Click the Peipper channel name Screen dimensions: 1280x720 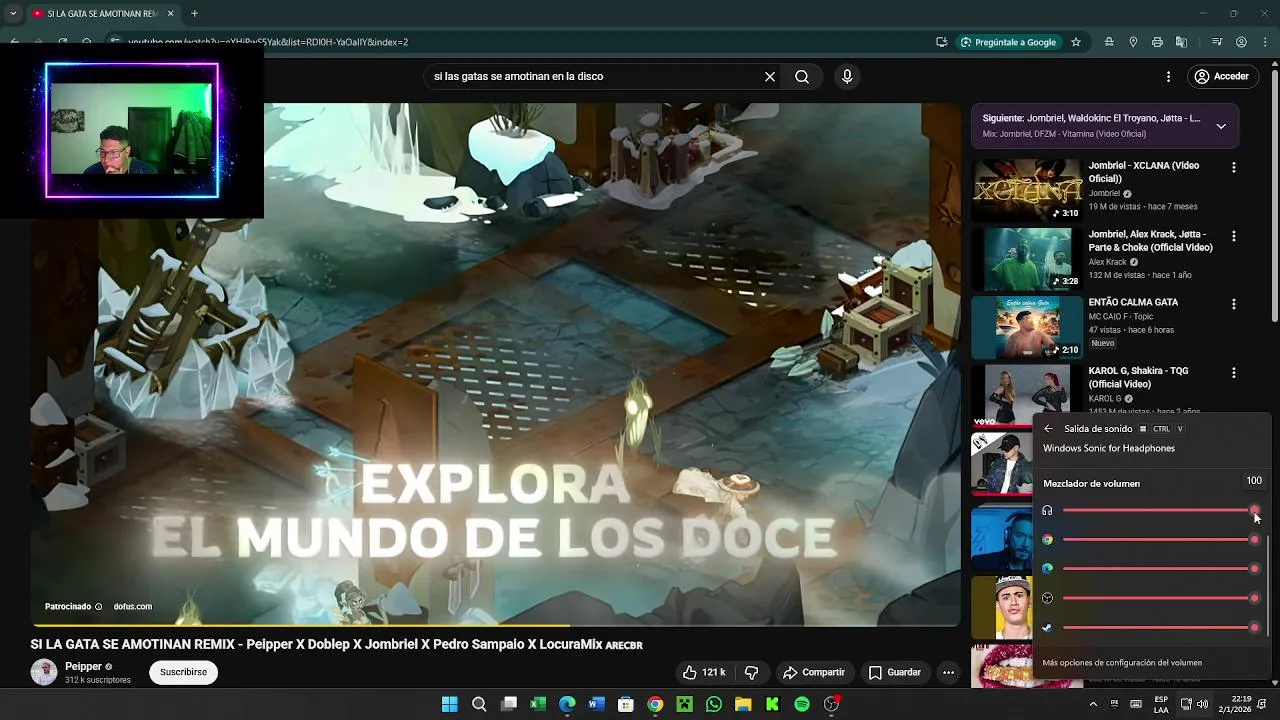[83, 667]
